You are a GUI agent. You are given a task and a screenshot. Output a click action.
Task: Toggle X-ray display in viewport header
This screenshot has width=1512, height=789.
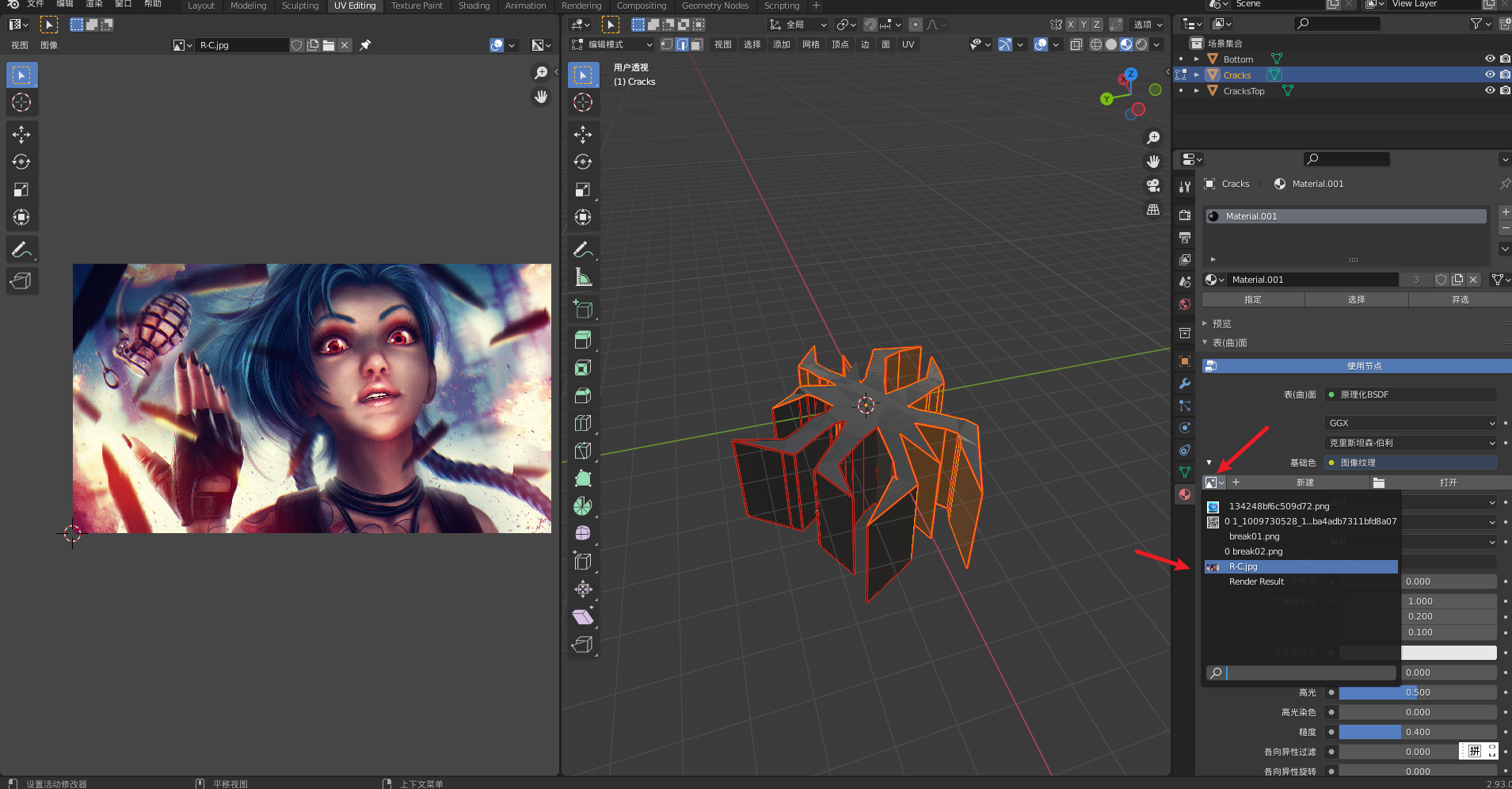click(x=1076, y=44)
